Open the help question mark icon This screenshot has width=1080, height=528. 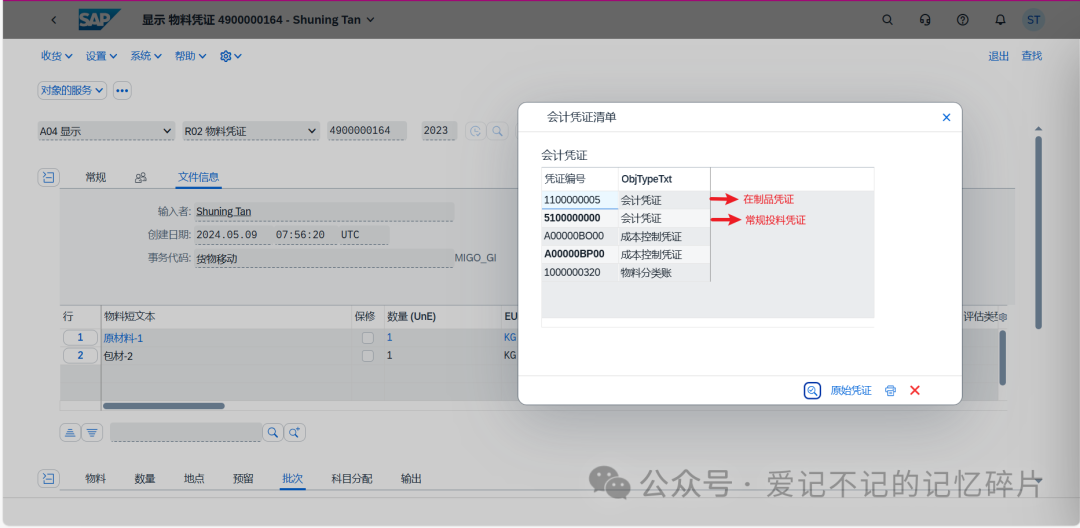coord(963,20)
